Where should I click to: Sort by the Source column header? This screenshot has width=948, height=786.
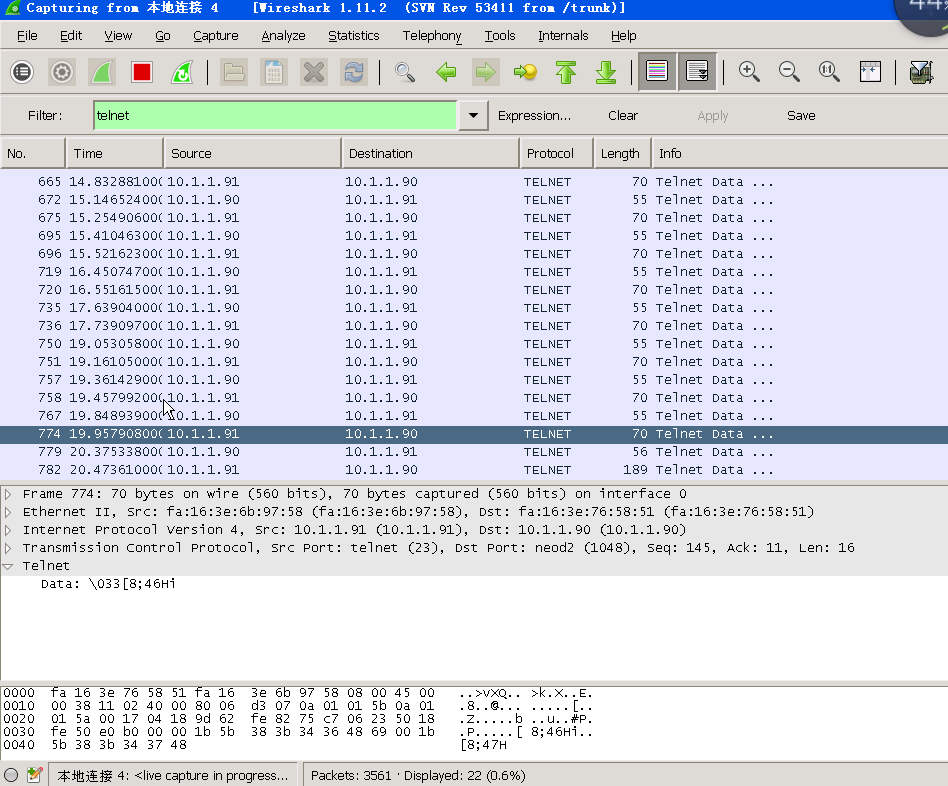253,154
